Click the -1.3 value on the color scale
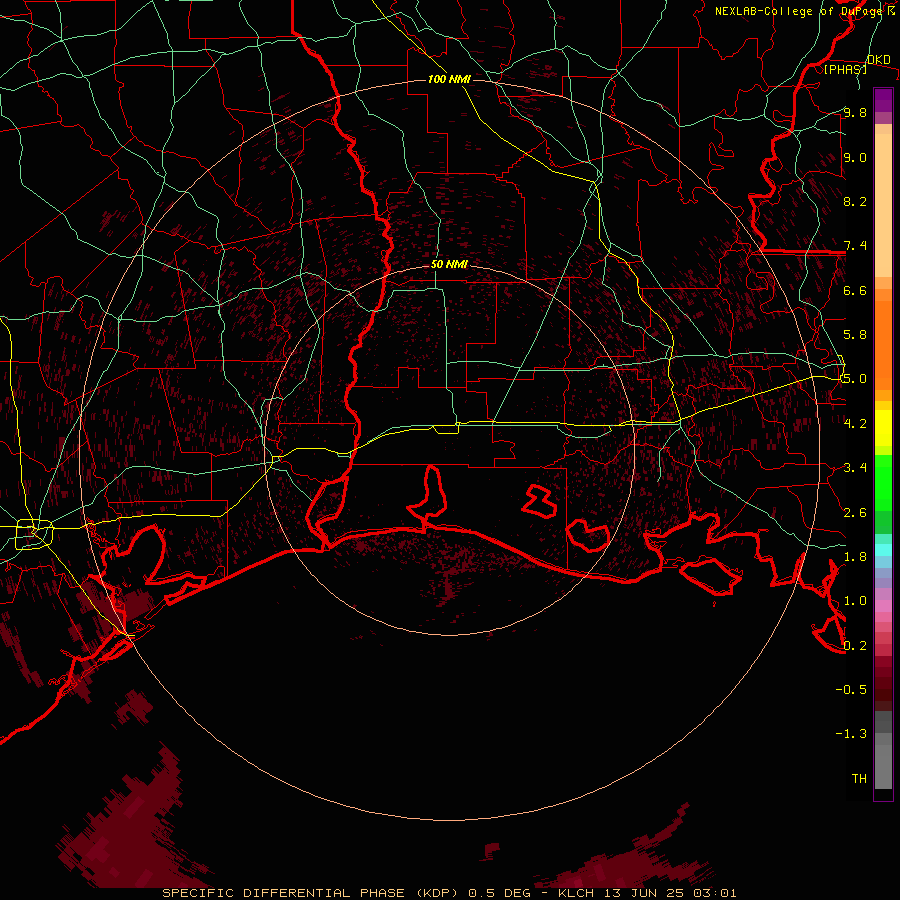Image resolution: width=900 pixels, height=900 pixels. [851, 734]
